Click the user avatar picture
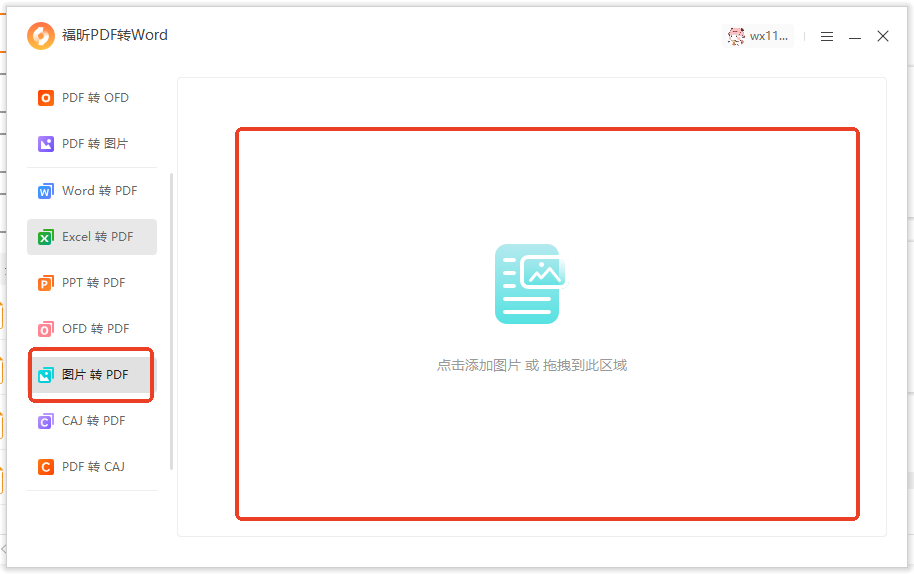Viewport: 914px width, 574px height. (736, 36)
